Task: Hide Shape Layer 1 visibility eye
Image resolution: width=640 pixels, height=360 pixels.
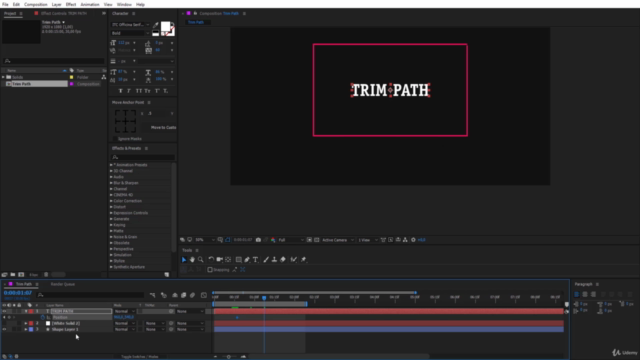Action: coord(4,329)
